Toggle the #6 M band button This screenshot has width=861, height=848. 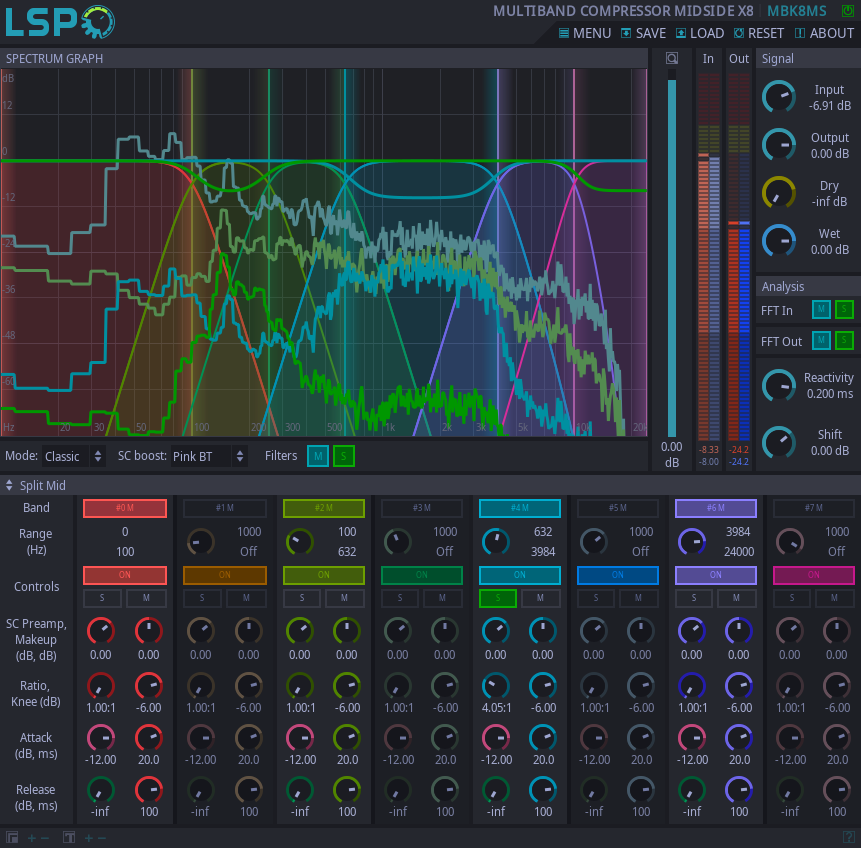(715, 508)
